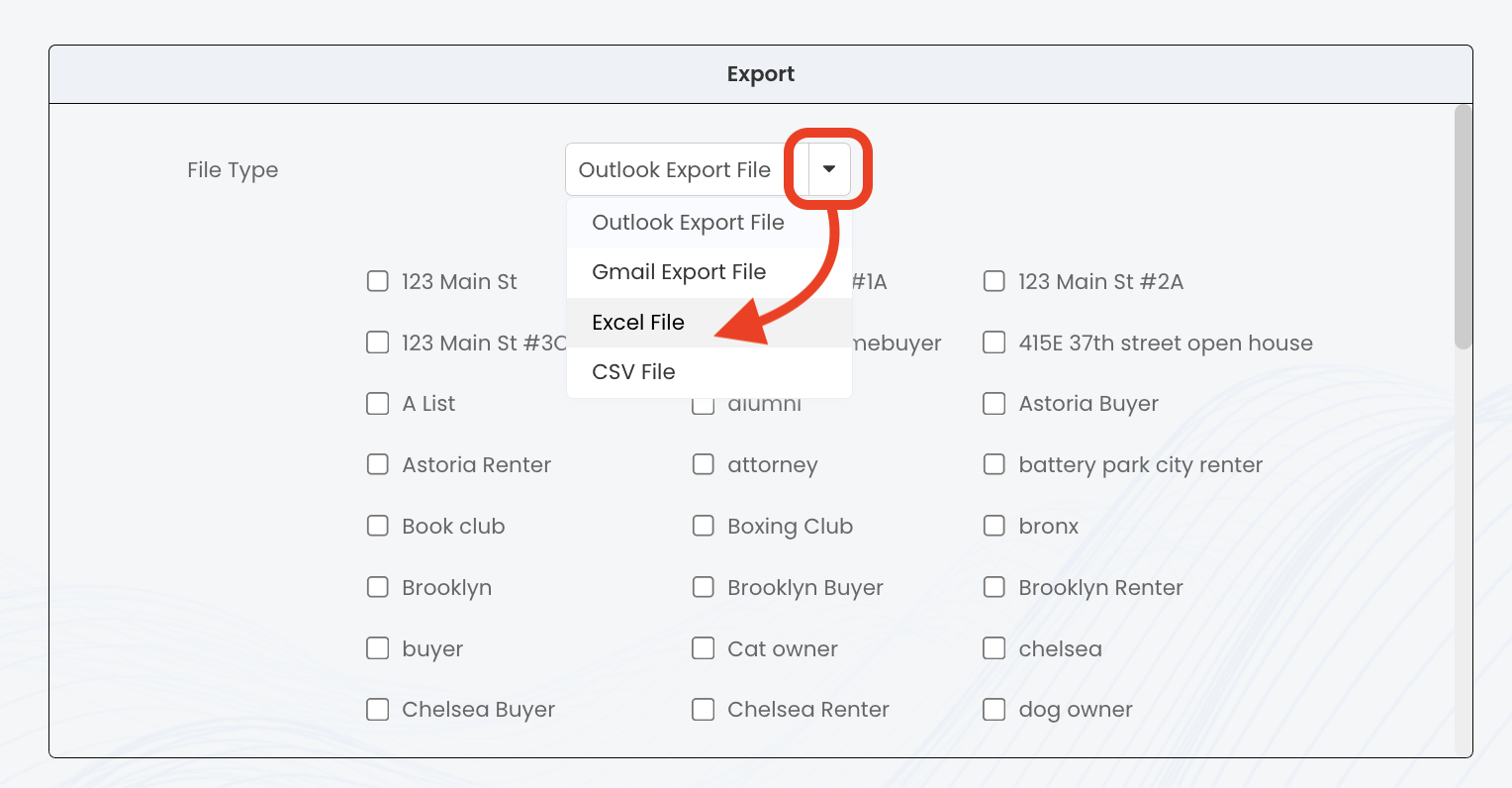The height and width of the screenshot is (788, 1512).
Task: Check the Boxing Club checkbox
Action: tap(704, 527)
